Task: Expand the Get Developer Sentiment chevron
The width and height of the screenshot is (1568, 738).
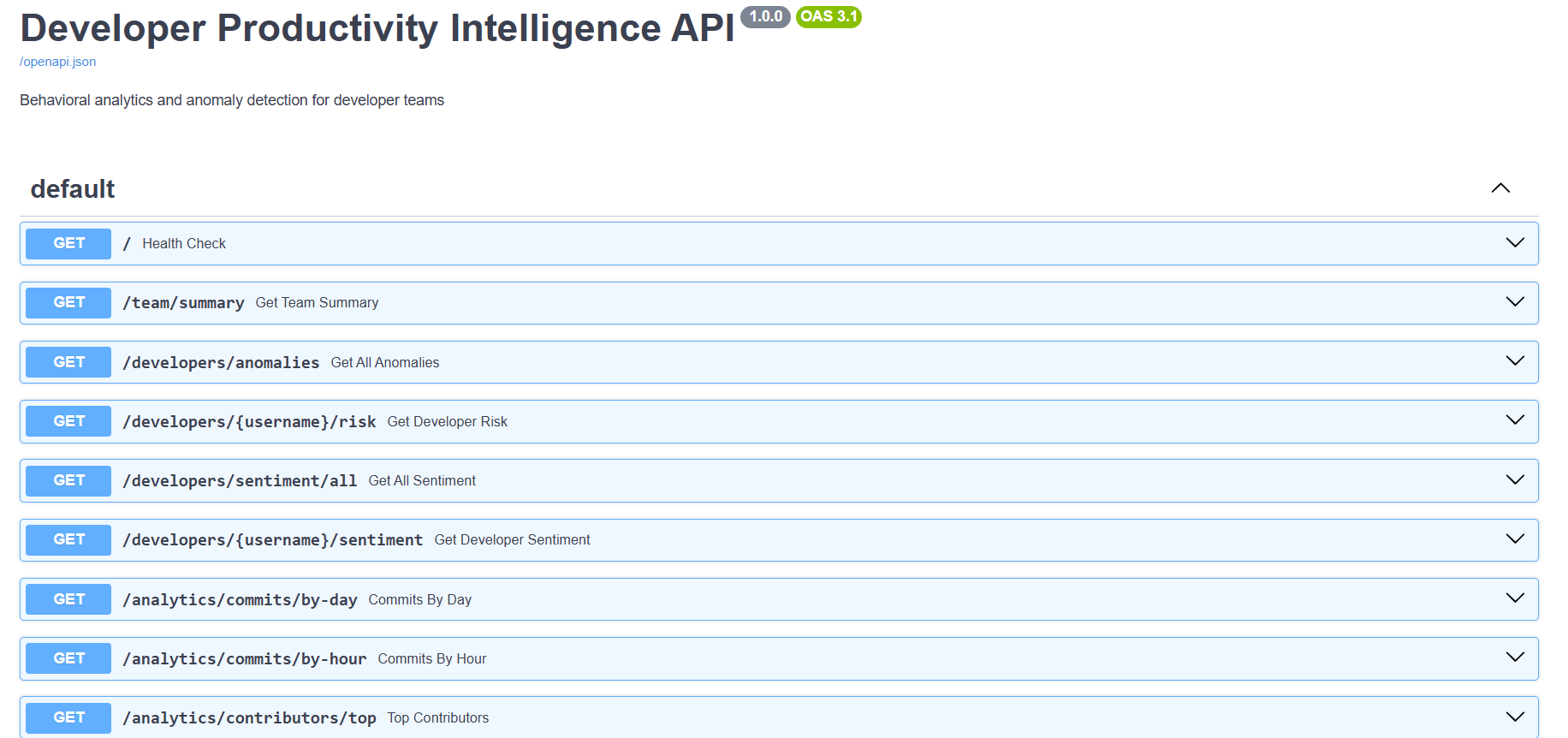Action: coord(1515,539)
